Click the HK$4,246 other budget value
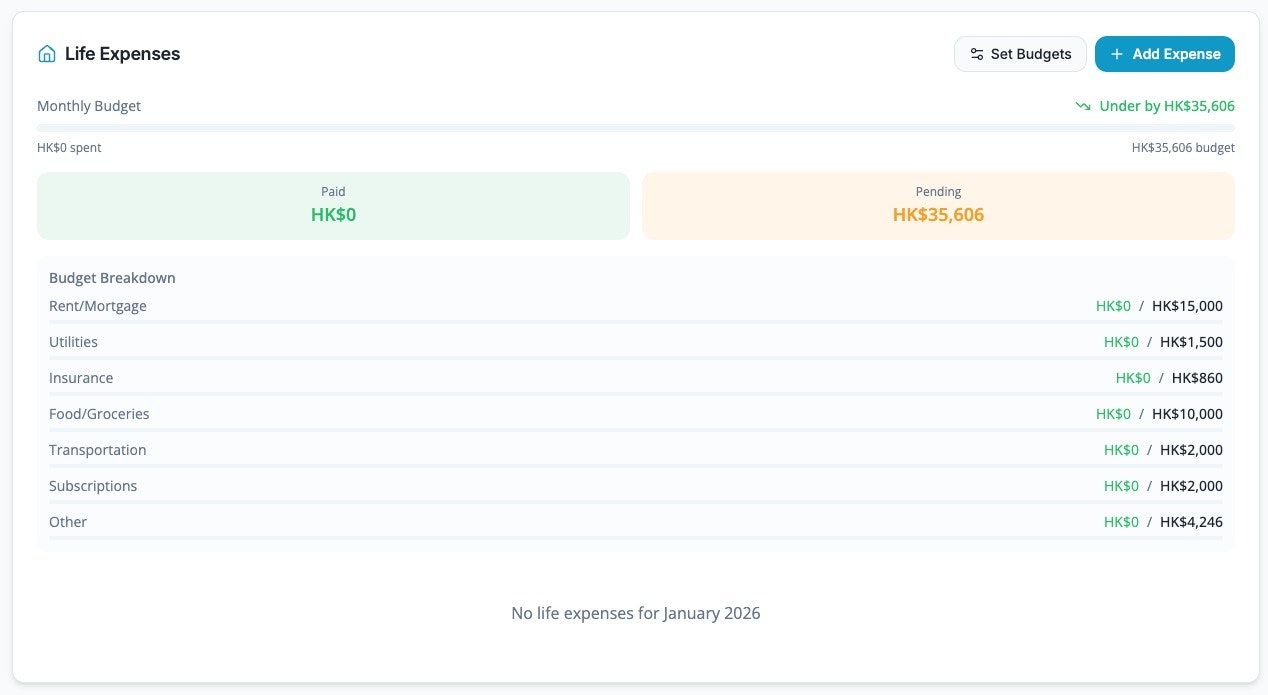The image size is (1268, 695). pyautogui.click(x=1191, y=522)
